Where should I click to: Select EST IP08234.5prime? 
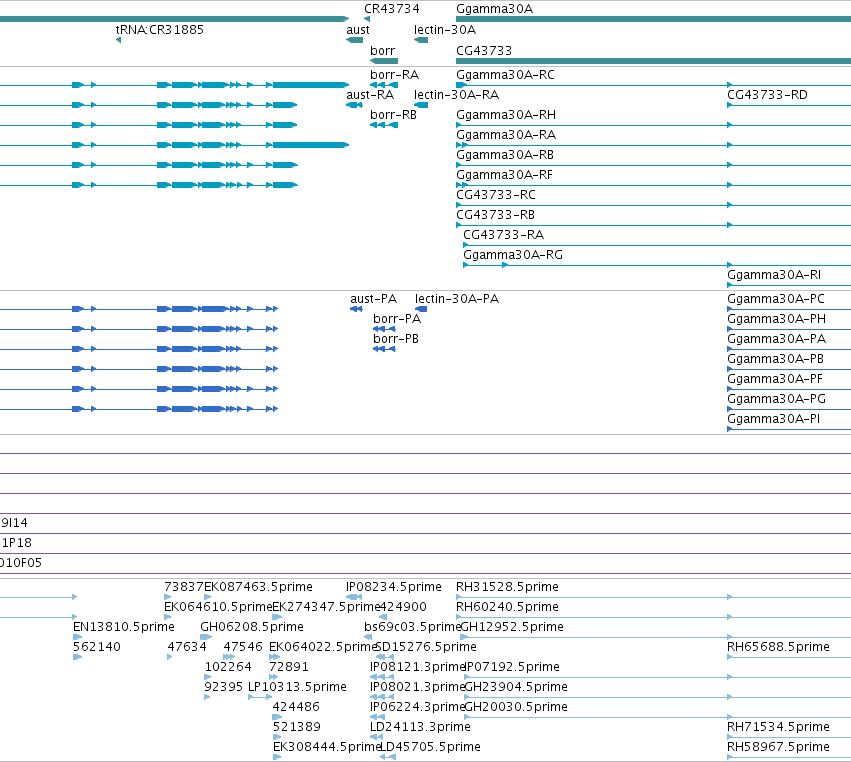pos(393,587)
